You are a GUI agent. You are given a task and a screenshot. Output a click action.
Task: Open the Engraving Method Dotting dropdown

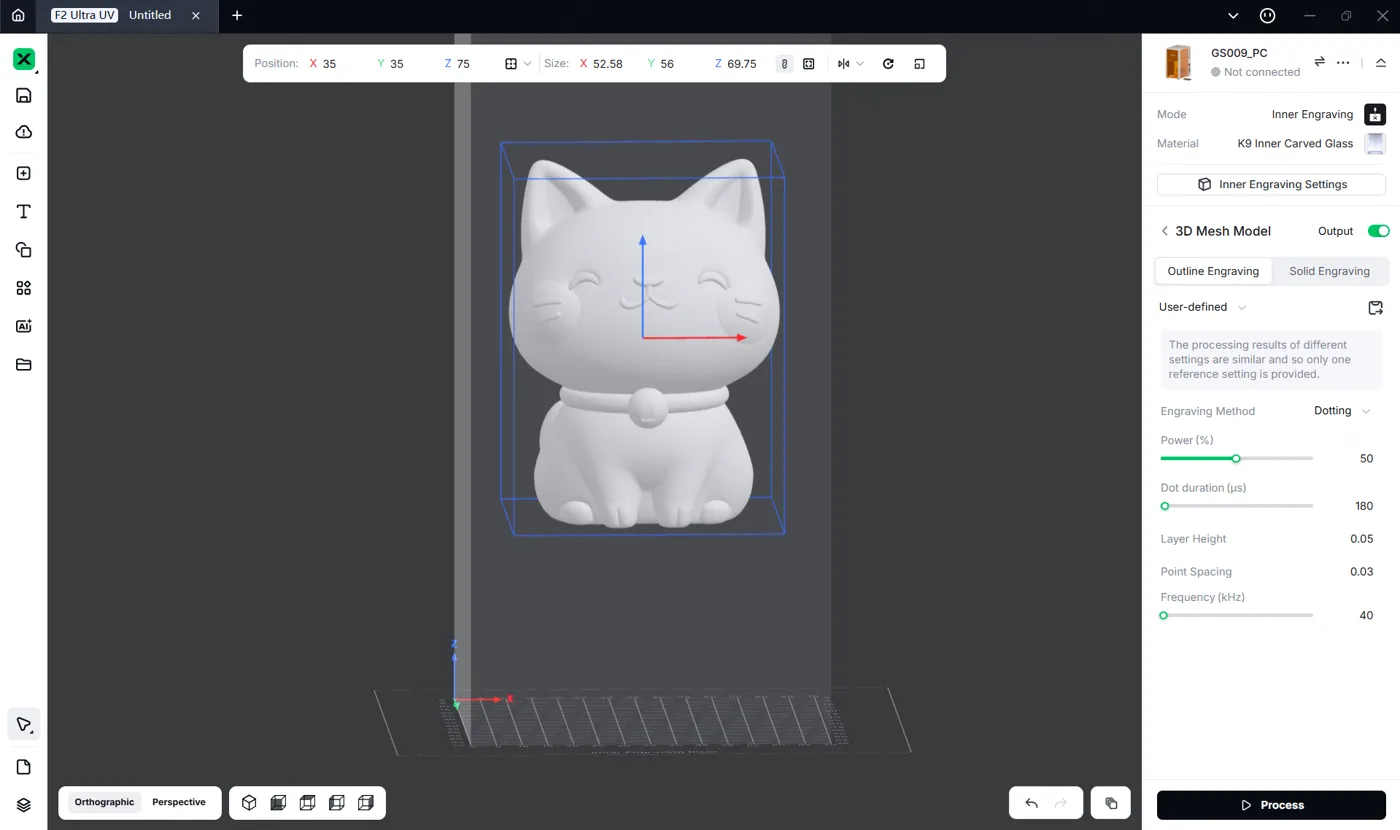(x=1342, y=411)
